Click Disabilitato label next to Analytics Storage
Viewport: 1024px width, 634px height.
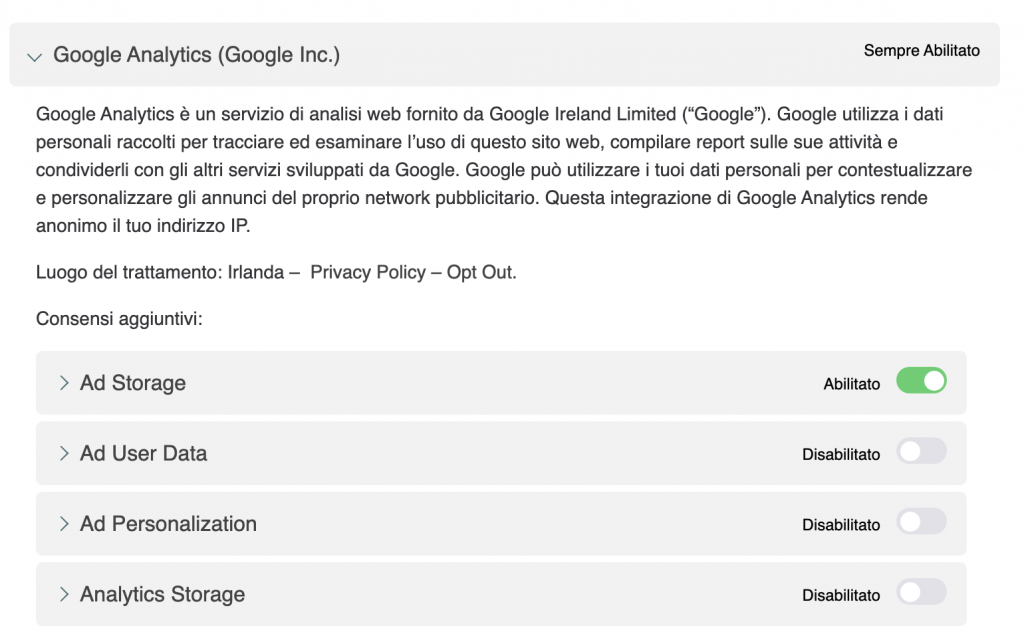click(x=841, y=596)
